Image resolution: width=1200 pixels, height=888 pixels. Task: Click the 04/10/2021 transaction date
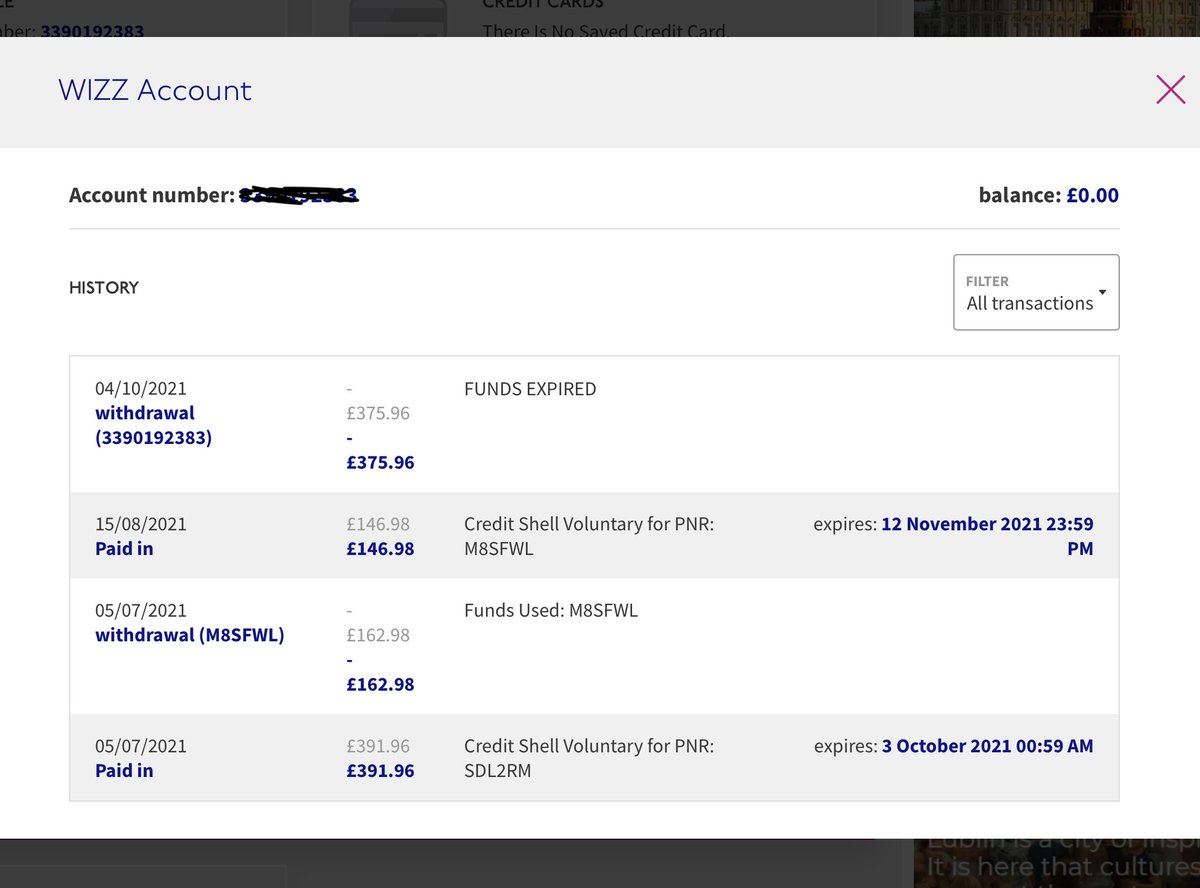tap(141, 388)
